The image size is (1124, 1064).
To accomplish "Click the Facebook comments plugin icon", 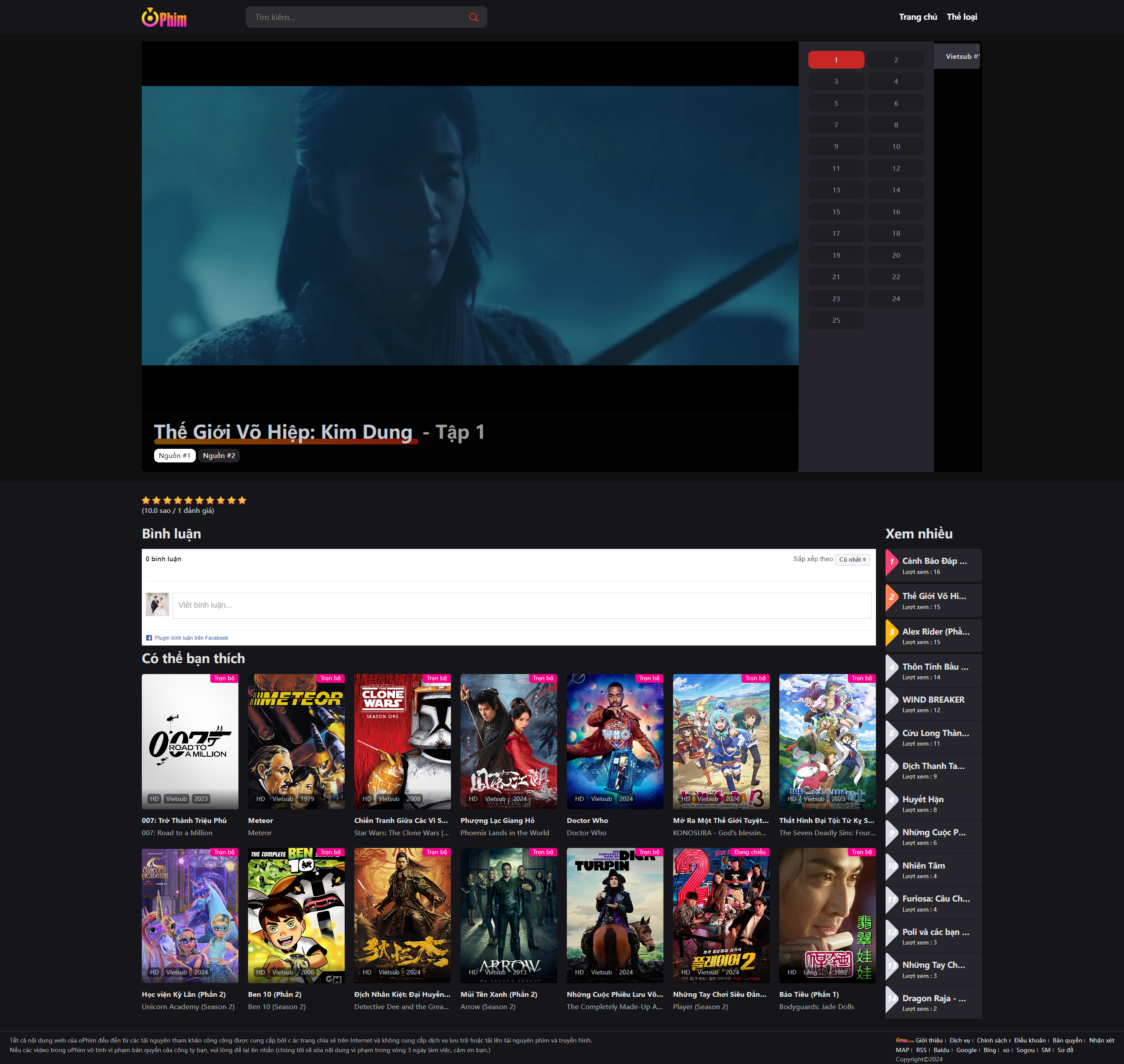I will point(149,638).
